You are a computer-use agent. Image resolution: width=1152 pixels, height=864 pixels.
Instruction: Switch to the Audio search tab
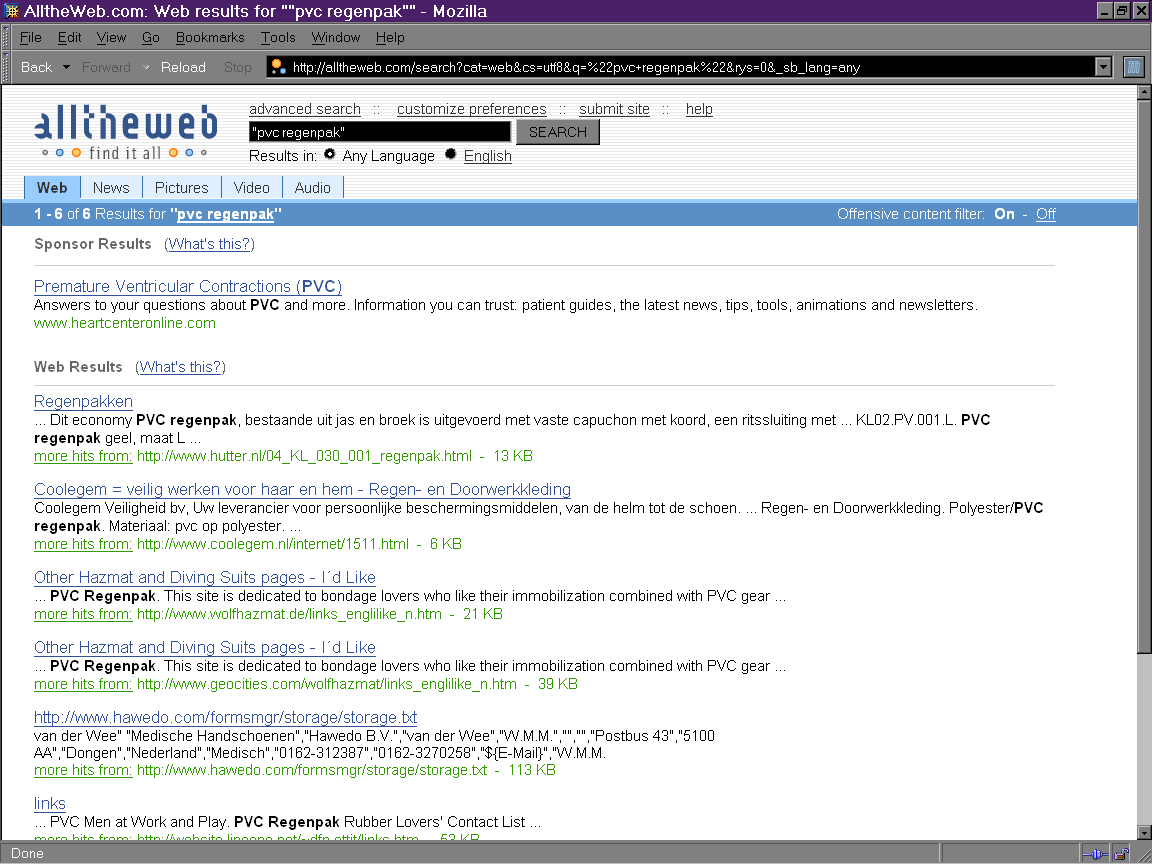[312, 187]
